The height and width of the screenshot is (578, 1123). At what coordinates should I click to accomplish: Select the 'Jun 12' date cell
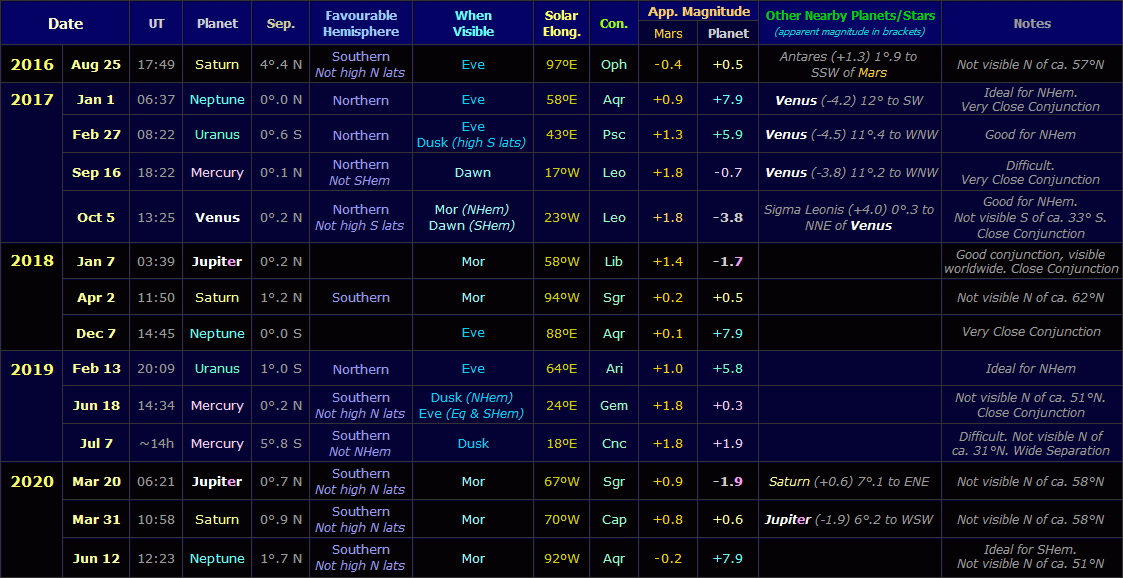(96, 558)
